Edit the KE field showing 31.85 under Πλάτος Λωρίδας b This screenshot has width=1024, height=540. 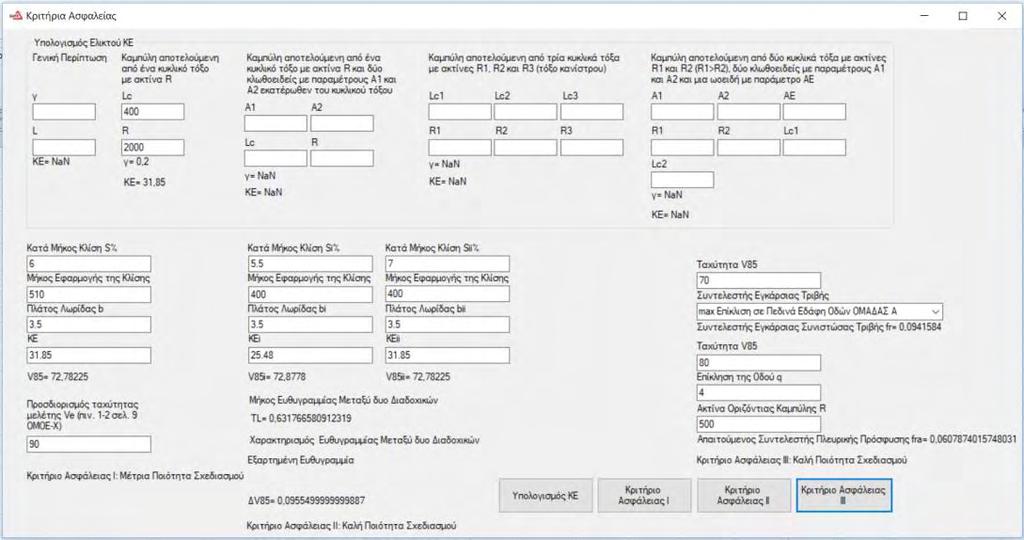89,355
